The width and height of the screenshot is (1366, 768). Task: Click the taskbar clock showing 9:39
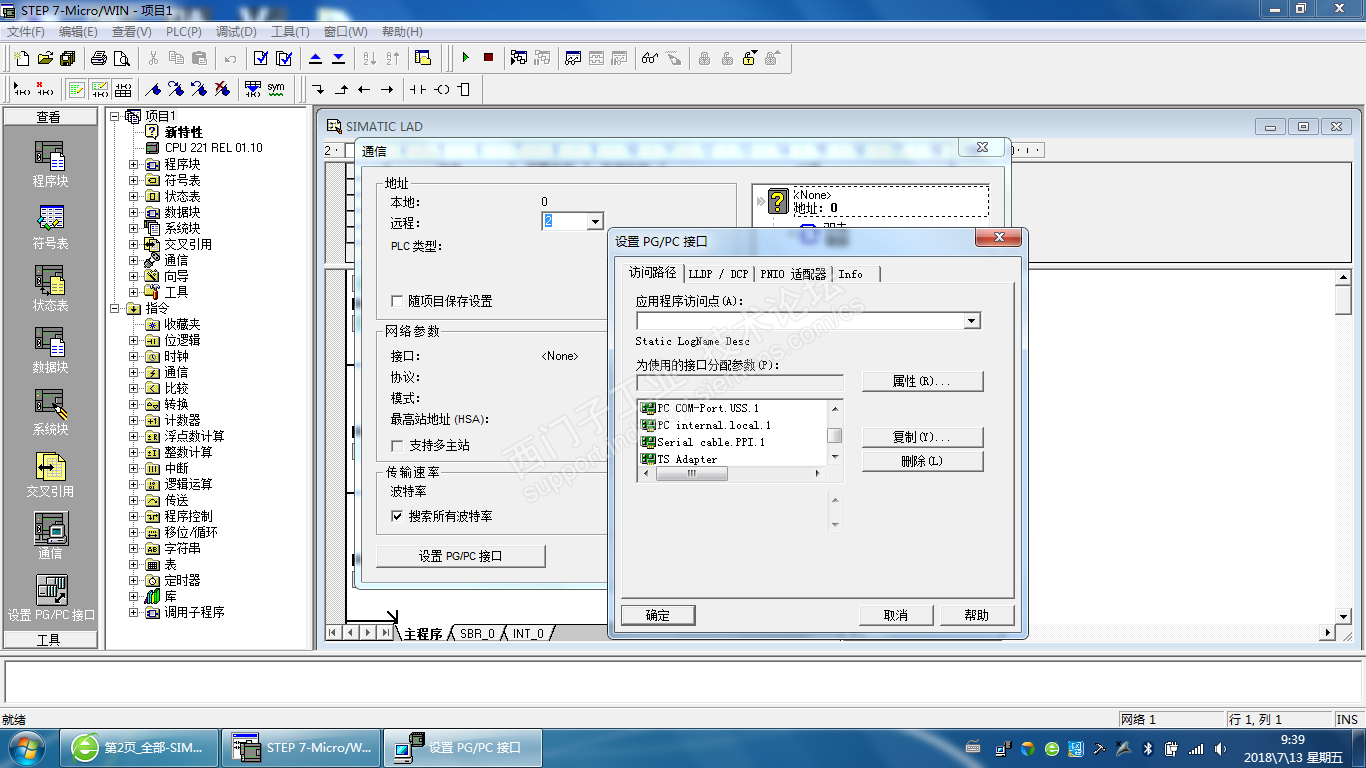[1293, 748]
